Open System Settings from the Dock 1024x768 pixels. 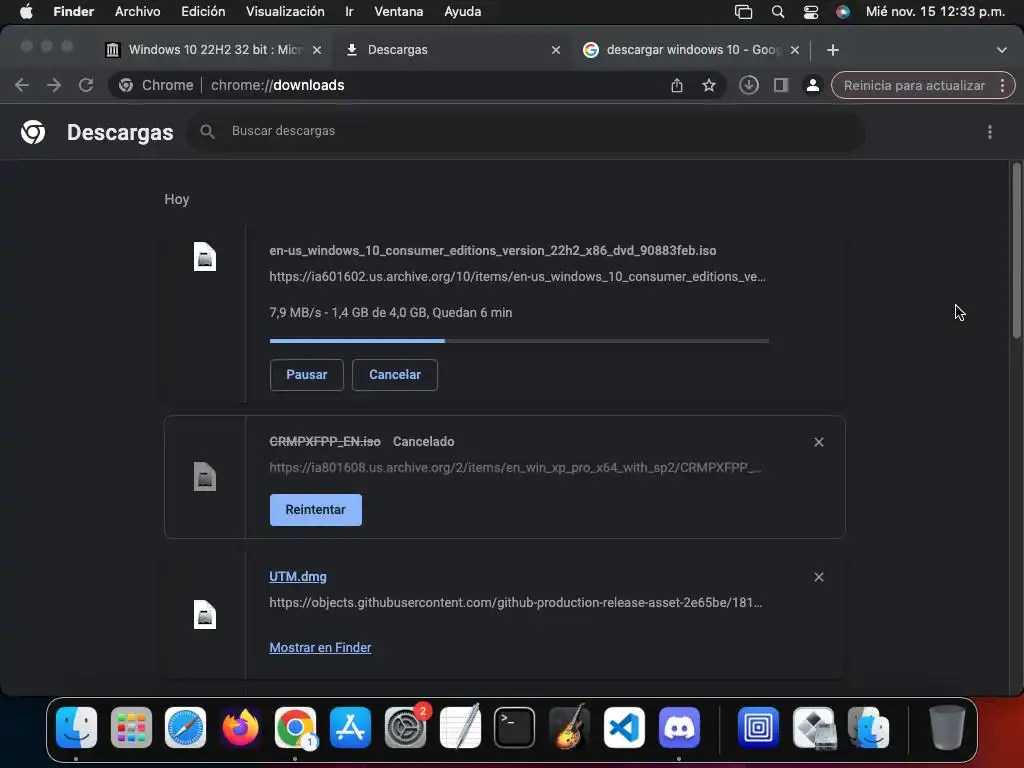405,727
